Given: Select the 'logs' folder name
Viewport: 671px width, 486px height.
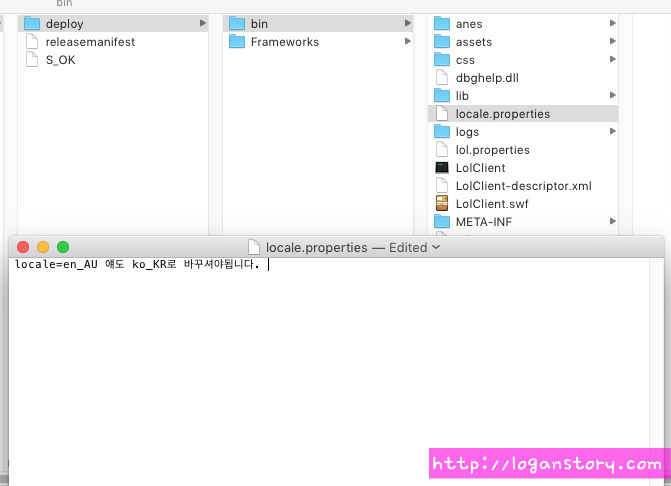Looking at the screenshot, I should click(467, 132).
